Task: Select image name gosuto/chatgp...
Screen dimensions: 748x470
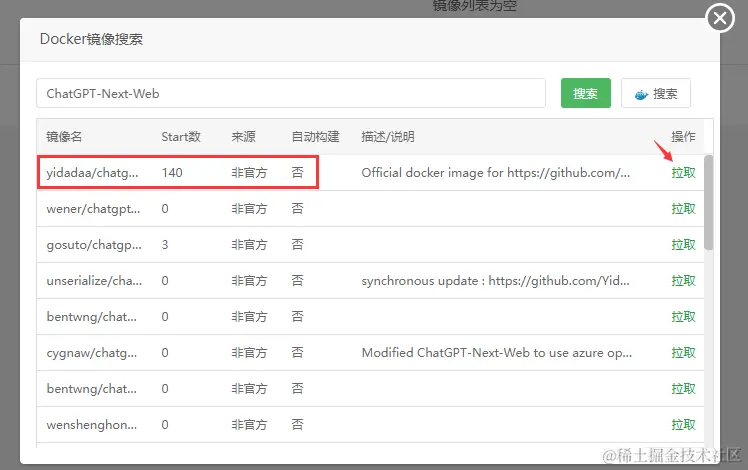Action: [x=94, y=245]
